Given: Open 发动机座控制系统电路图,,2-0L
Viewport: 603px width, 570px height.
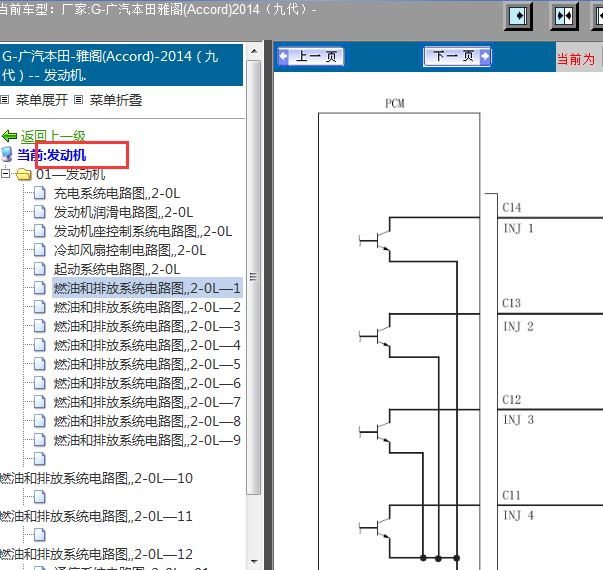Looking at the screenshot, I should (143, 232).
